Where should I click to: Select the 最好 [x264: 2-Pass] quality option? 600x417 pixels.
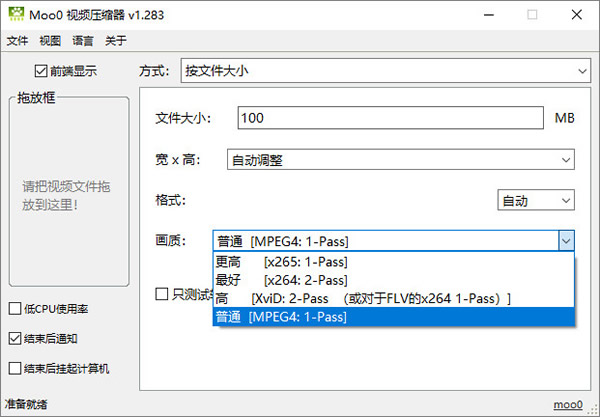[x=394, y=280]
